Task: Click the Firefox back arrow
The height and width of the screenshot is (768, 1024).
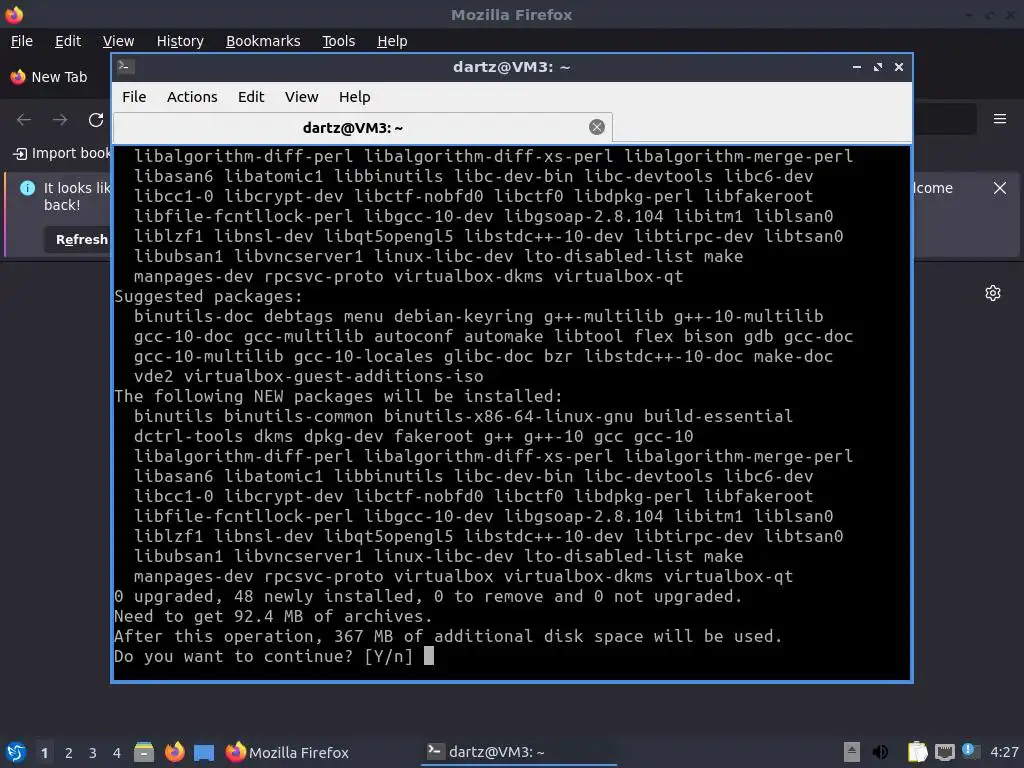Action: pos(24,120)
